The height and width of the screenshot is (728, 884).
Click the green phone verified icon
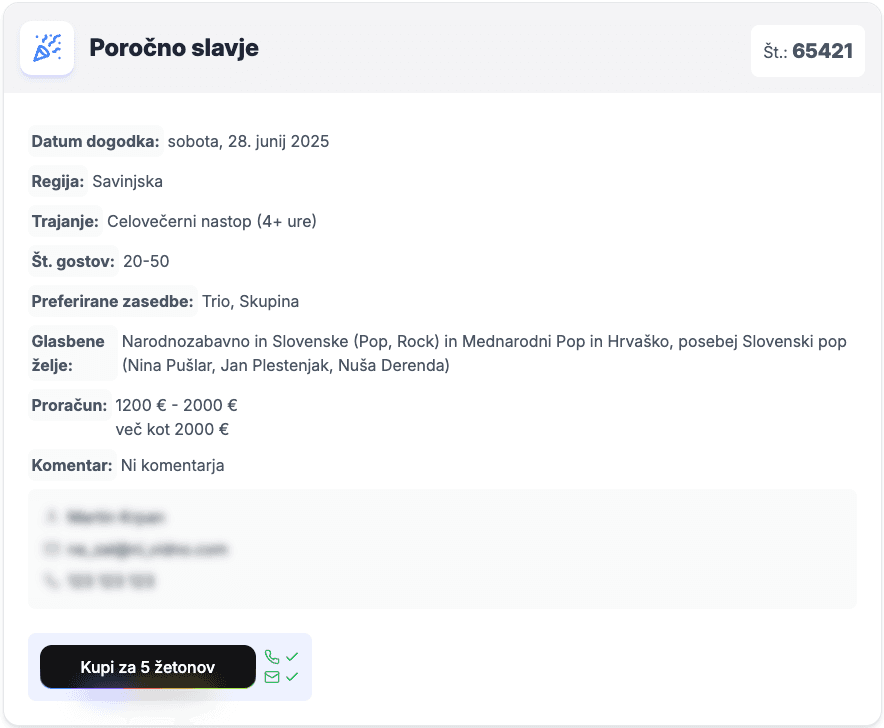[x=272, y=657]
